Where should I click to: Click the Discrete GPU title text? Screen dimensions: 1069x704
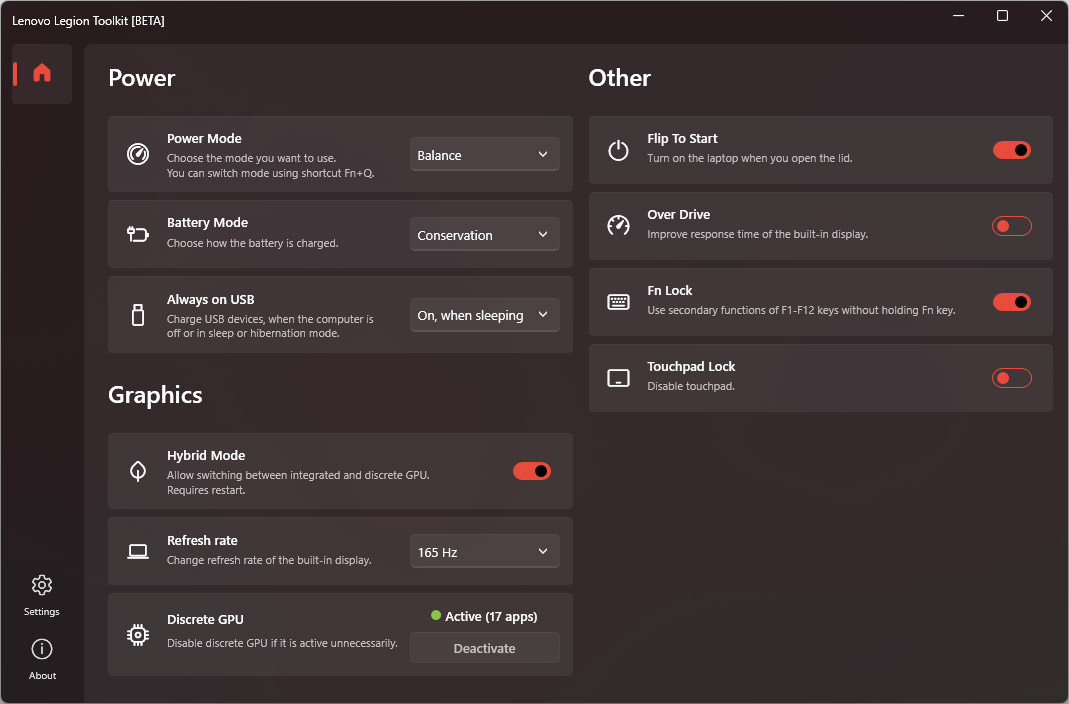(x=205, y=619)
